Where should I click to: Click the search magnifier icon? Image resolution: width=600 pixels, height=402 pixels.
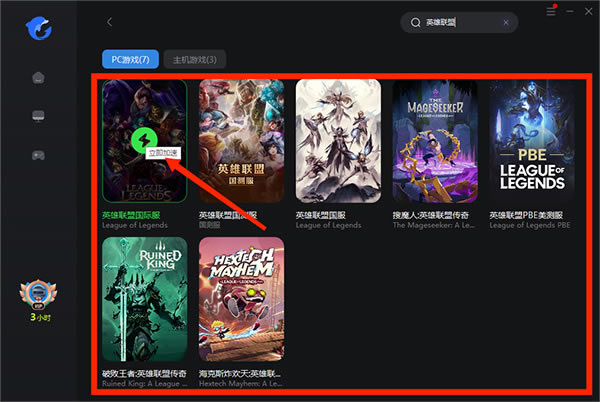[416, 23]
